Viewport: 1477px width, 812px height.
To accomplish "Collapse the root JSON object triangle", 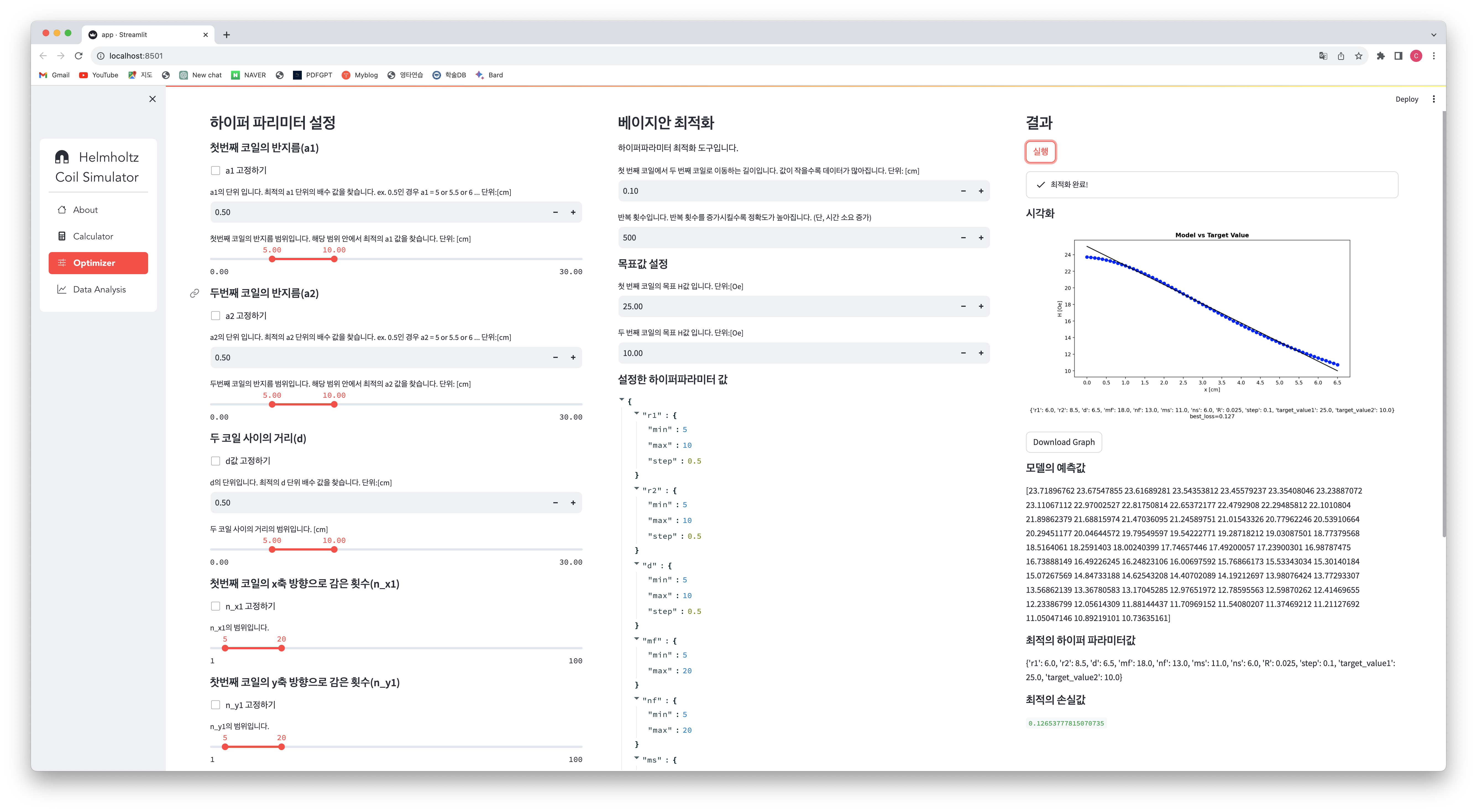I will tap(622, 400).
